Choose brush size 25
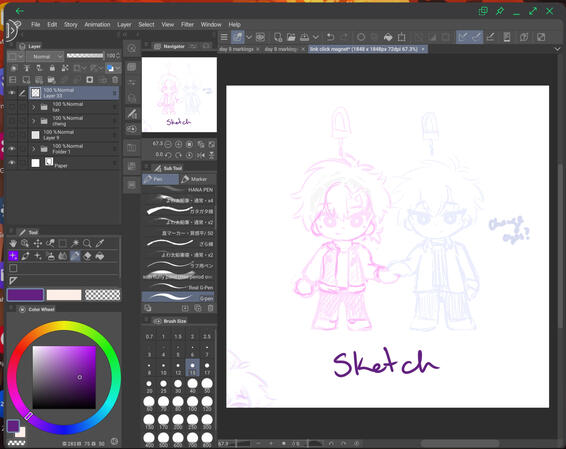The width and height of the screenshot is (566, 449). point(164,386)
